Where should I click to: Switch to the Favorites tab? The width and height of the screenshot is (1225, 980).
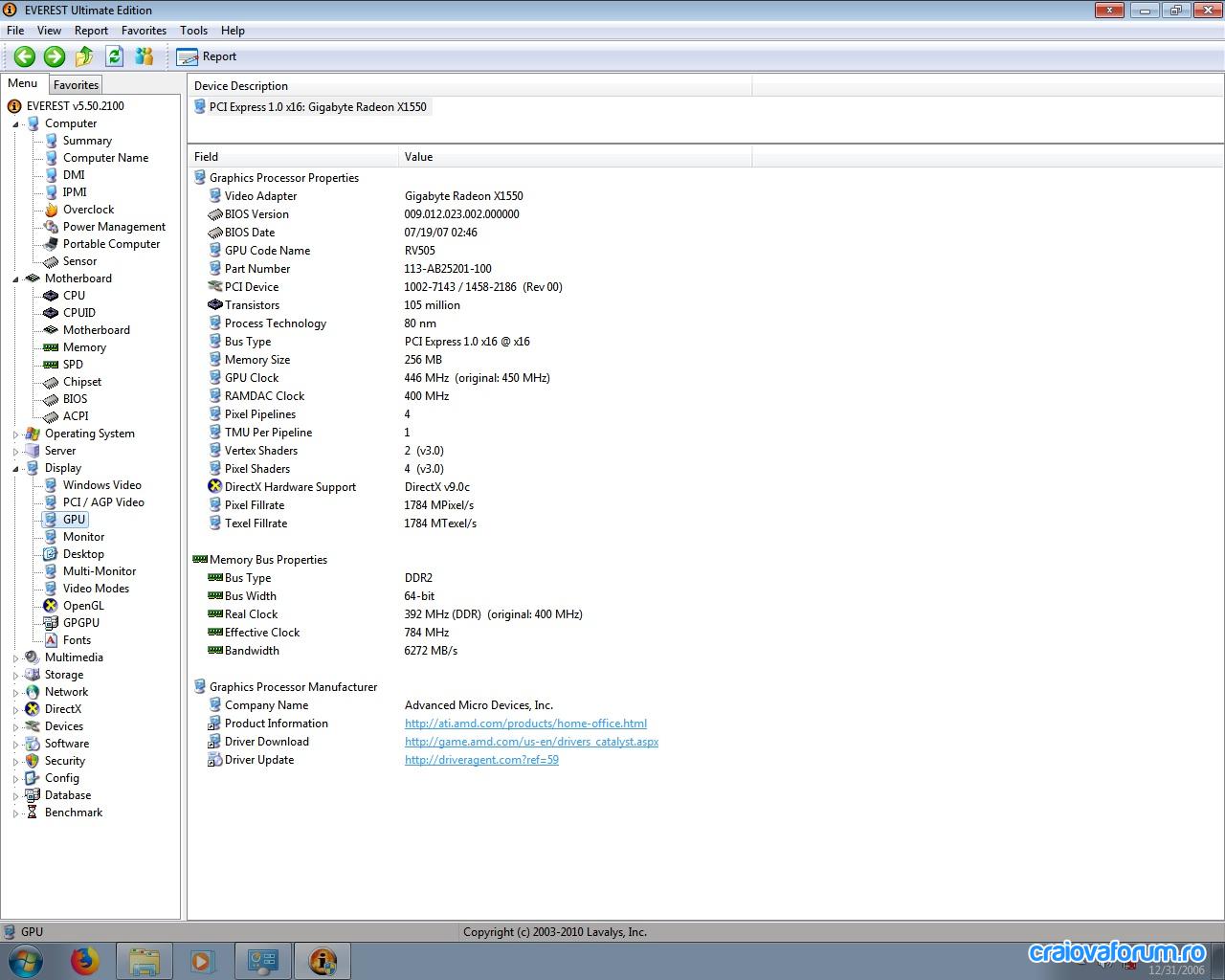(x=76, y=85)
